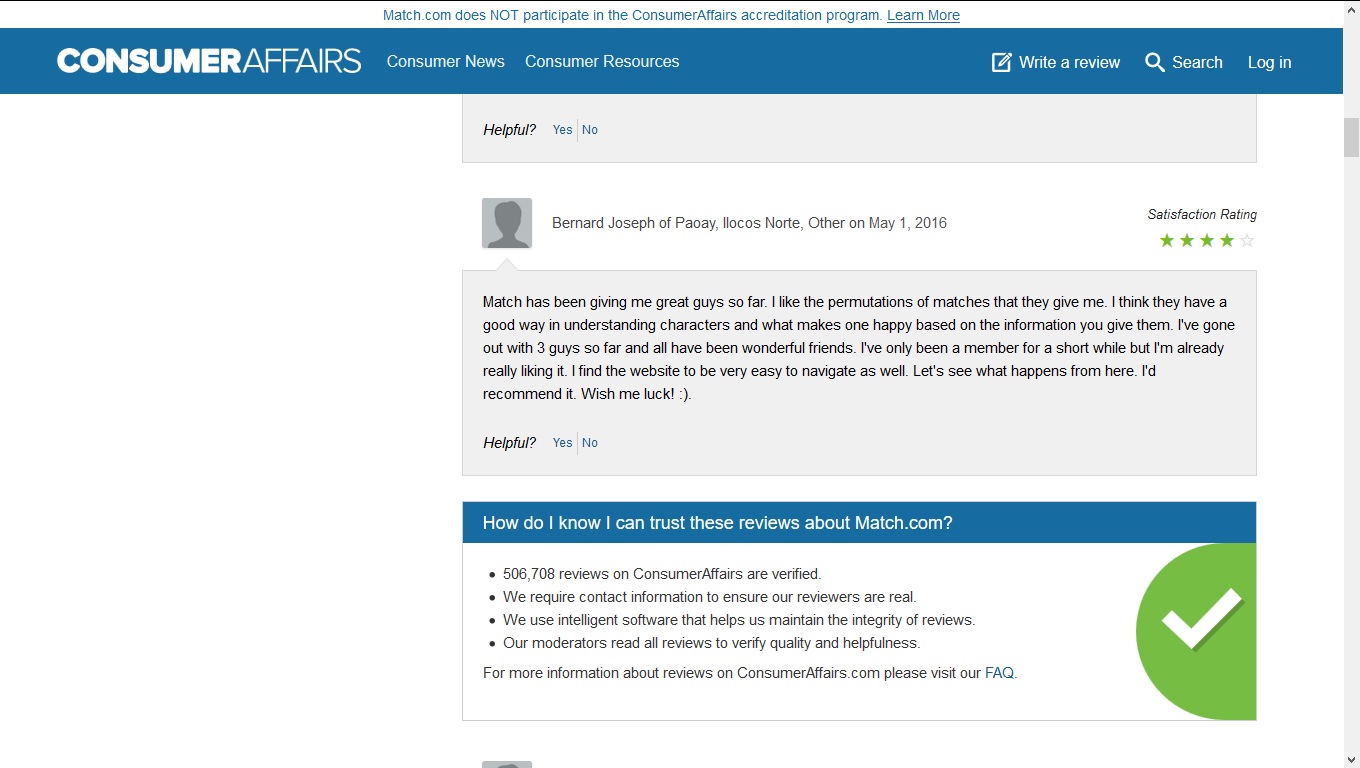Click the four-star satisfaction rating
This screenshot has height=768, width=1360.
coord(1206,240)
